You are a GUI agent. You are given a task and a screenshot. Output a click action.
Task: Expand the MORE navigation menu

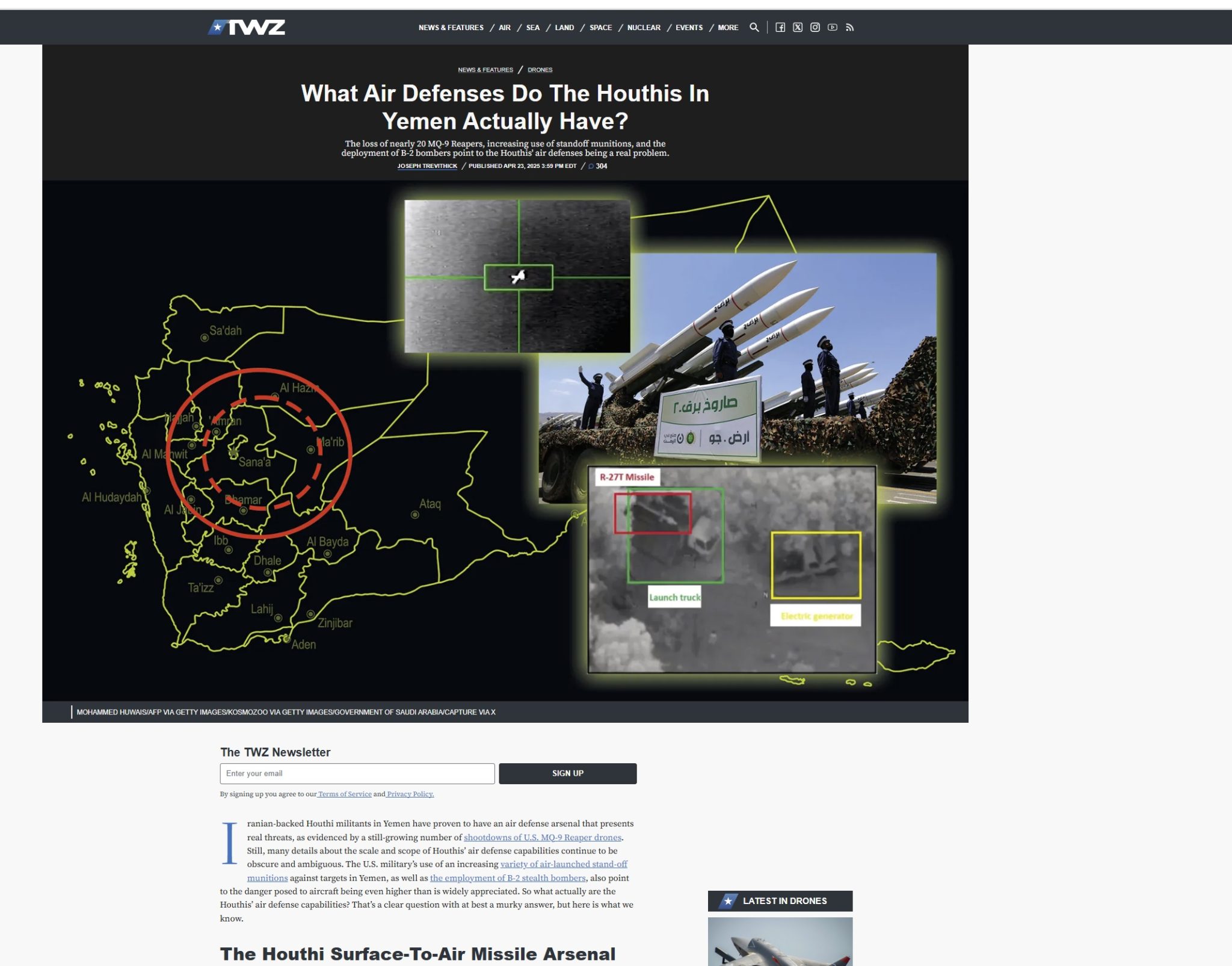(728, 28)
